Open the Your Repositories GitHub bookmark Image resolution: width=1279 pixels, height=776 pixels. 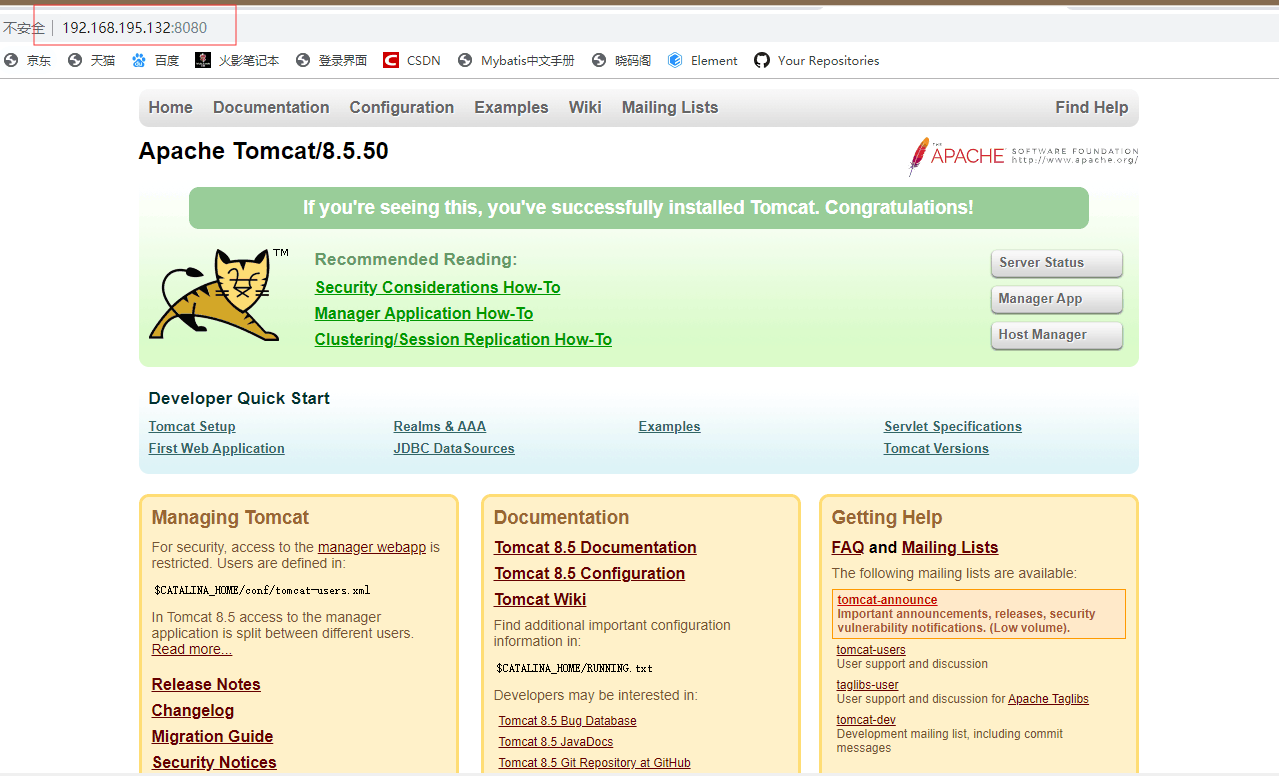tap(817, 61)
